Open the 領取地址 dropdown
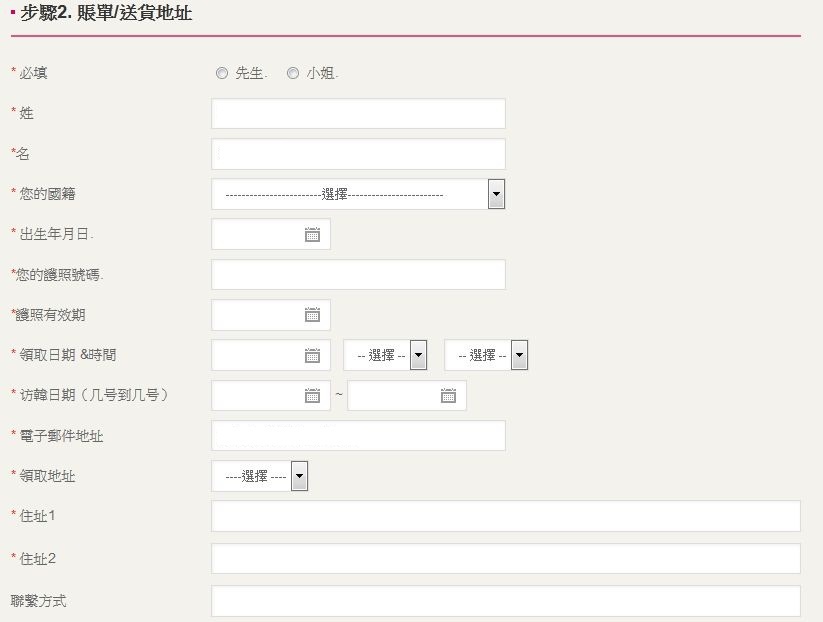The width and height of the screenshot is (823, 622). (260, 476)
